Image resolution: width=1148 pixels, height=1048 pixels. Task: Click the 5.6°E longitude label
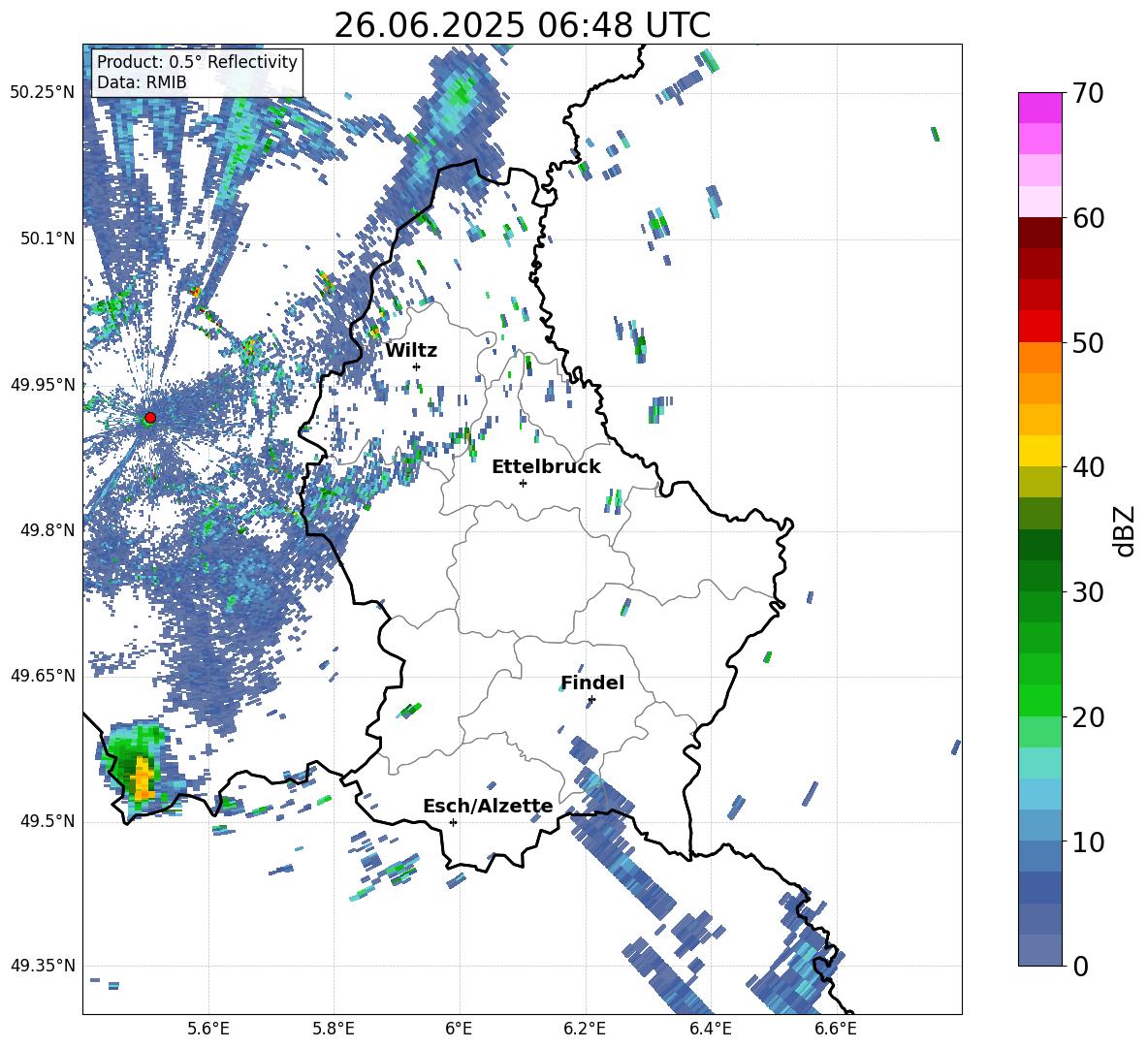[208, 1029]
